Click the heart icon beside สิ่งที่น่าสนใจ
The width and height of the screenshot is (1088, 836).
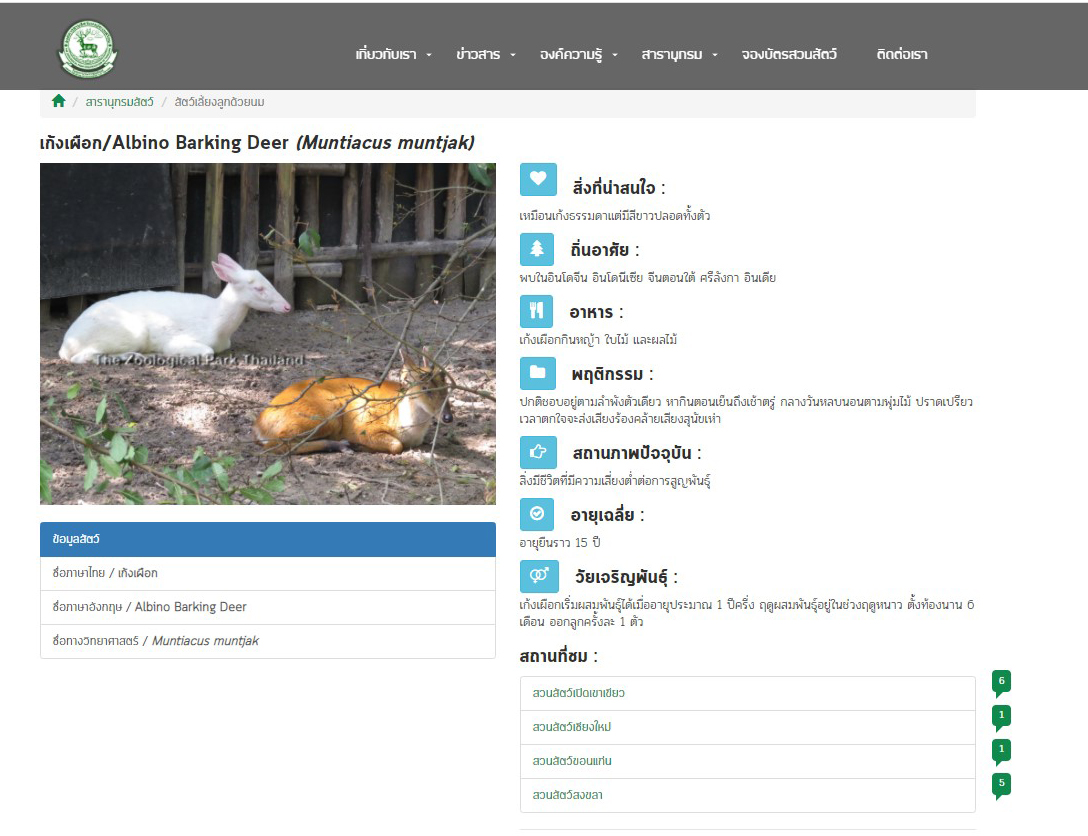(x=537, y=179)
